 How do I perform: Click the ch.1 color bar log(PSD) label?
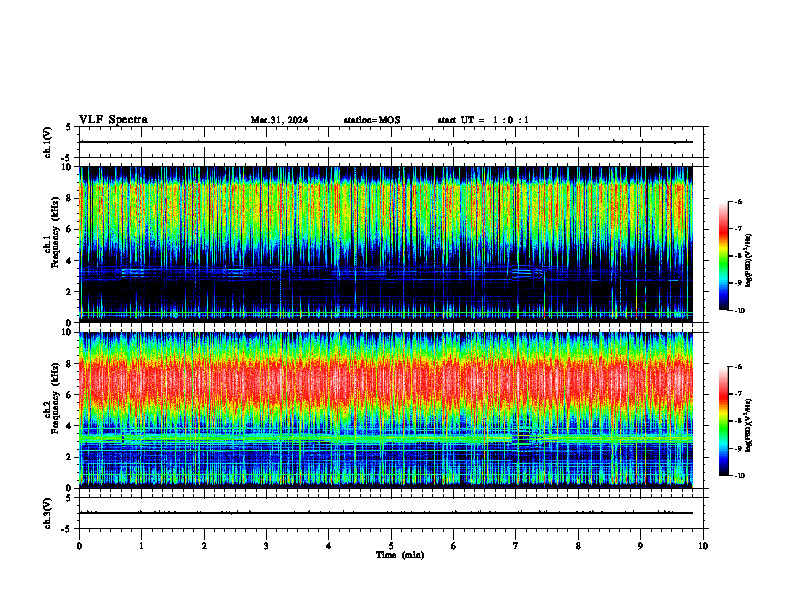[749, 261]
